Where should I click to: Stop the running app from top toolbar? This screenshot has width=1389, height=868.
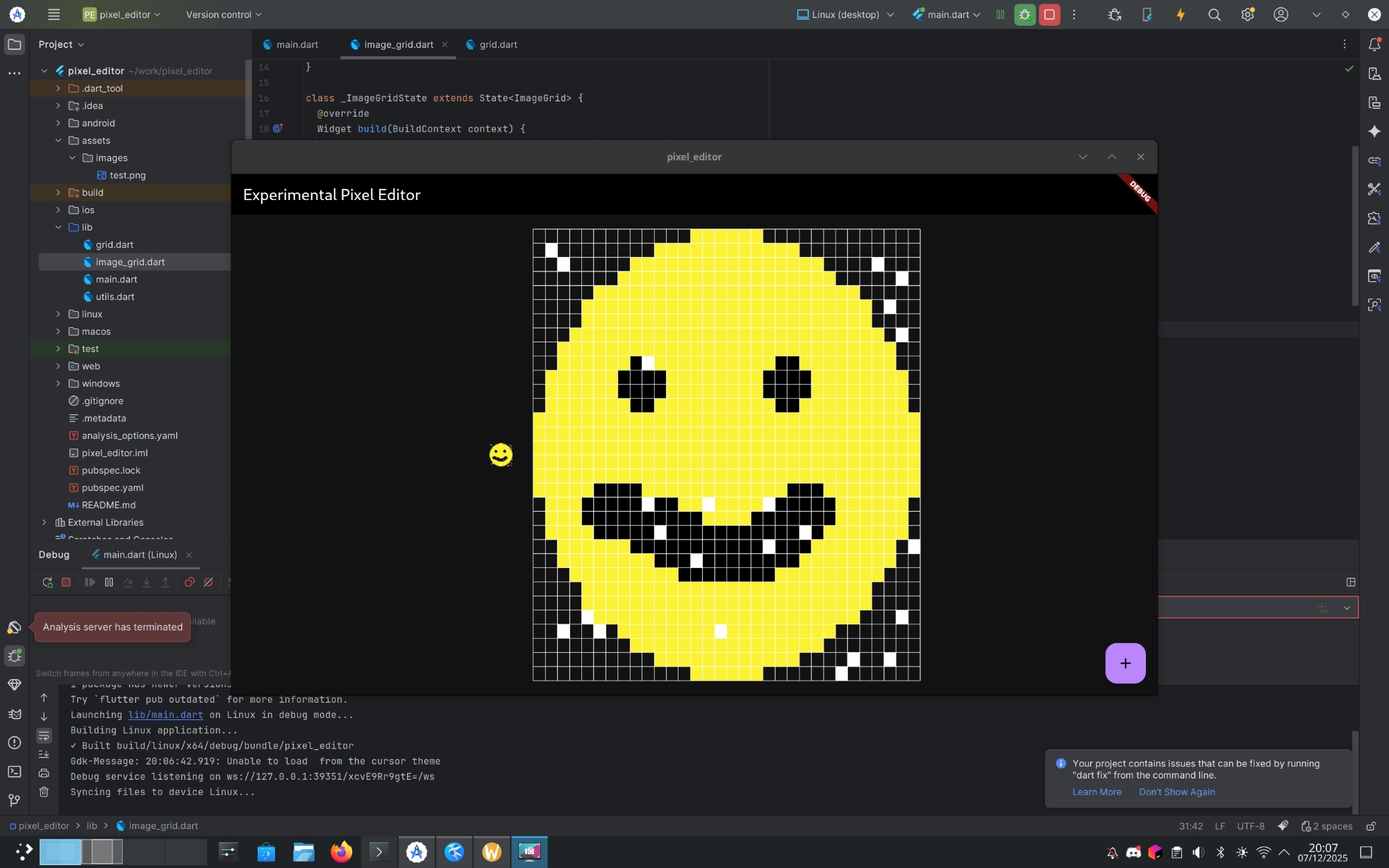click(1049, 15)
